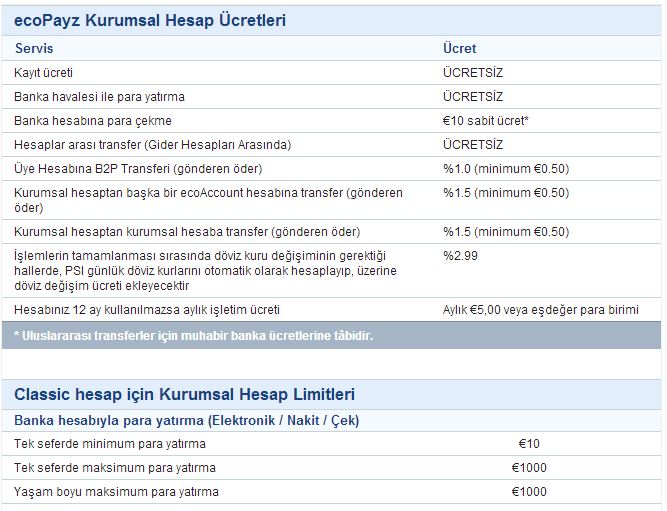
Task: Click 'Kurumsal hesaptan başka bir ecoAccount' label
Action: [x=208, y=200]
